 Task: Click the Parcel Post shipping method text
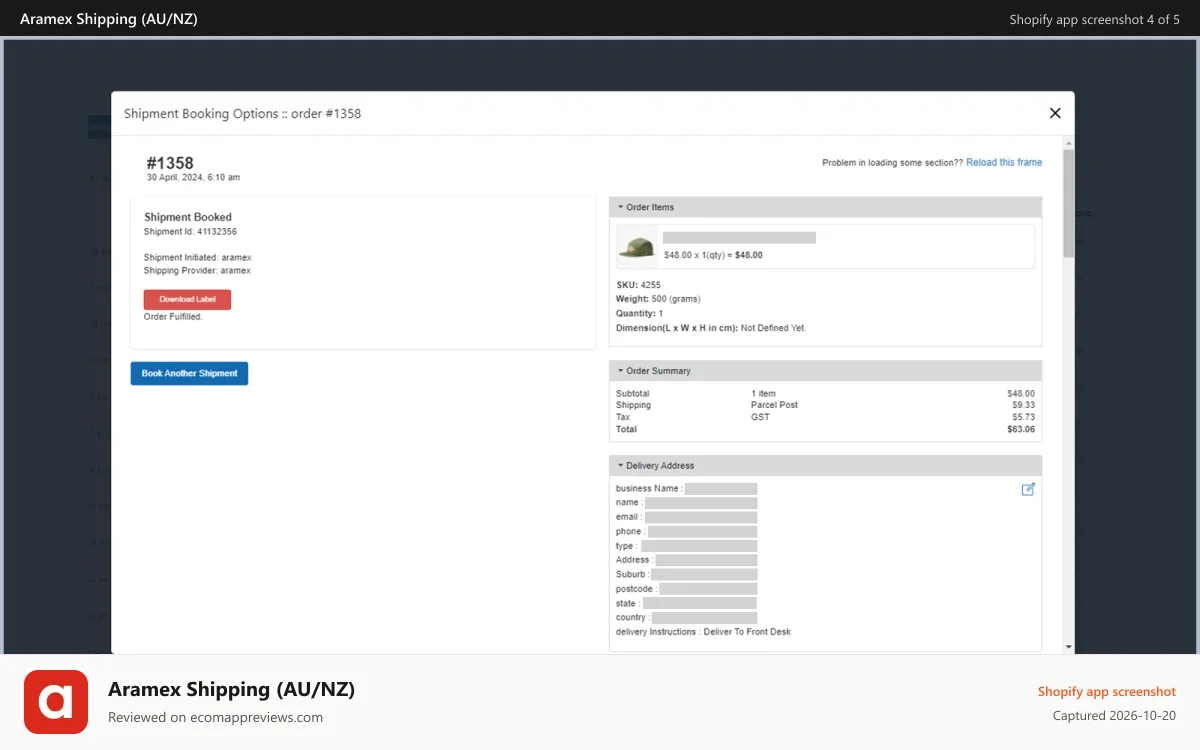point(774,405)
